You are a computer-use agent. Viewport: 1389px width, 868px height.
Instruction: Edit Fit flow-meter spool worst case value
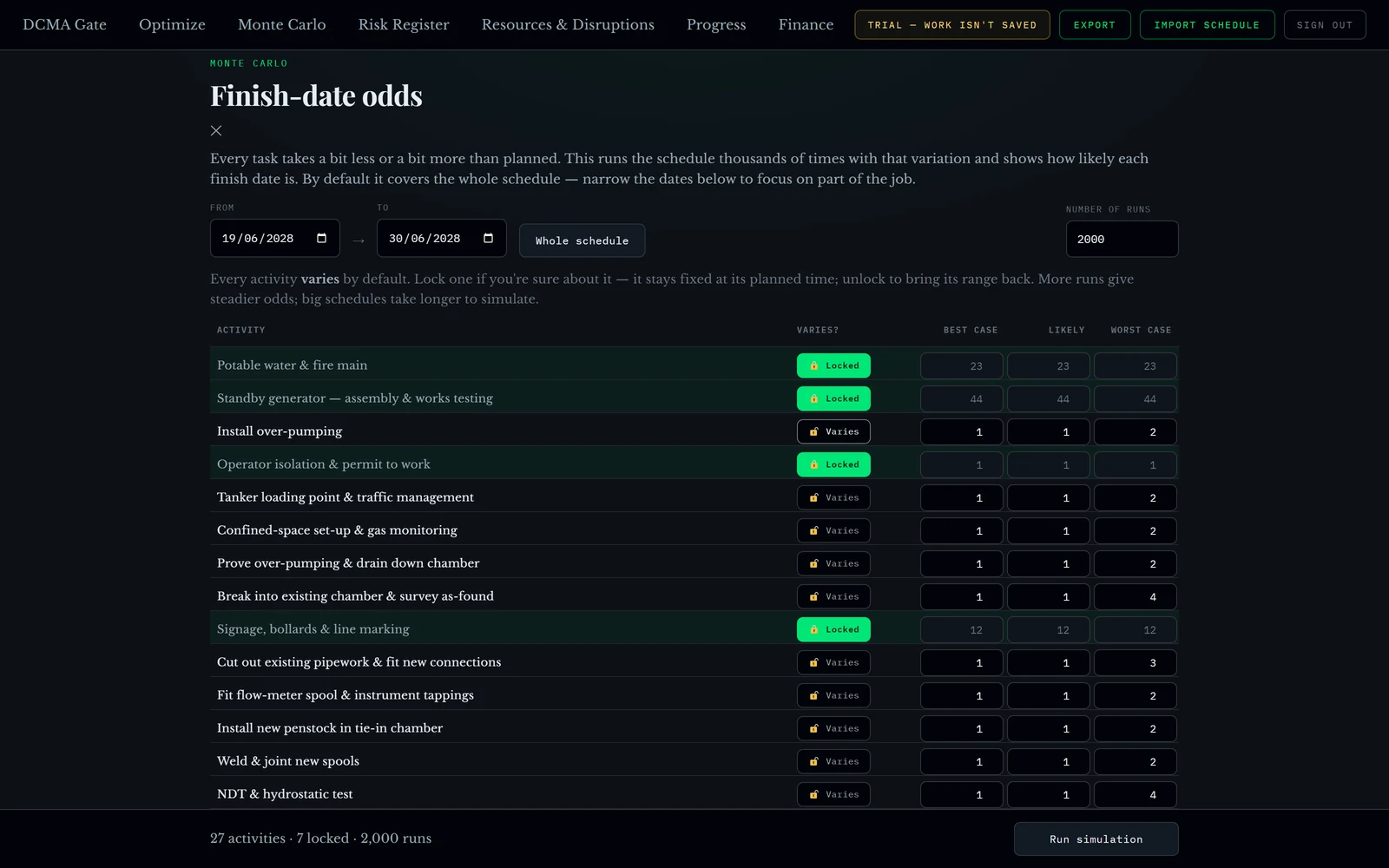point(1136,696)
